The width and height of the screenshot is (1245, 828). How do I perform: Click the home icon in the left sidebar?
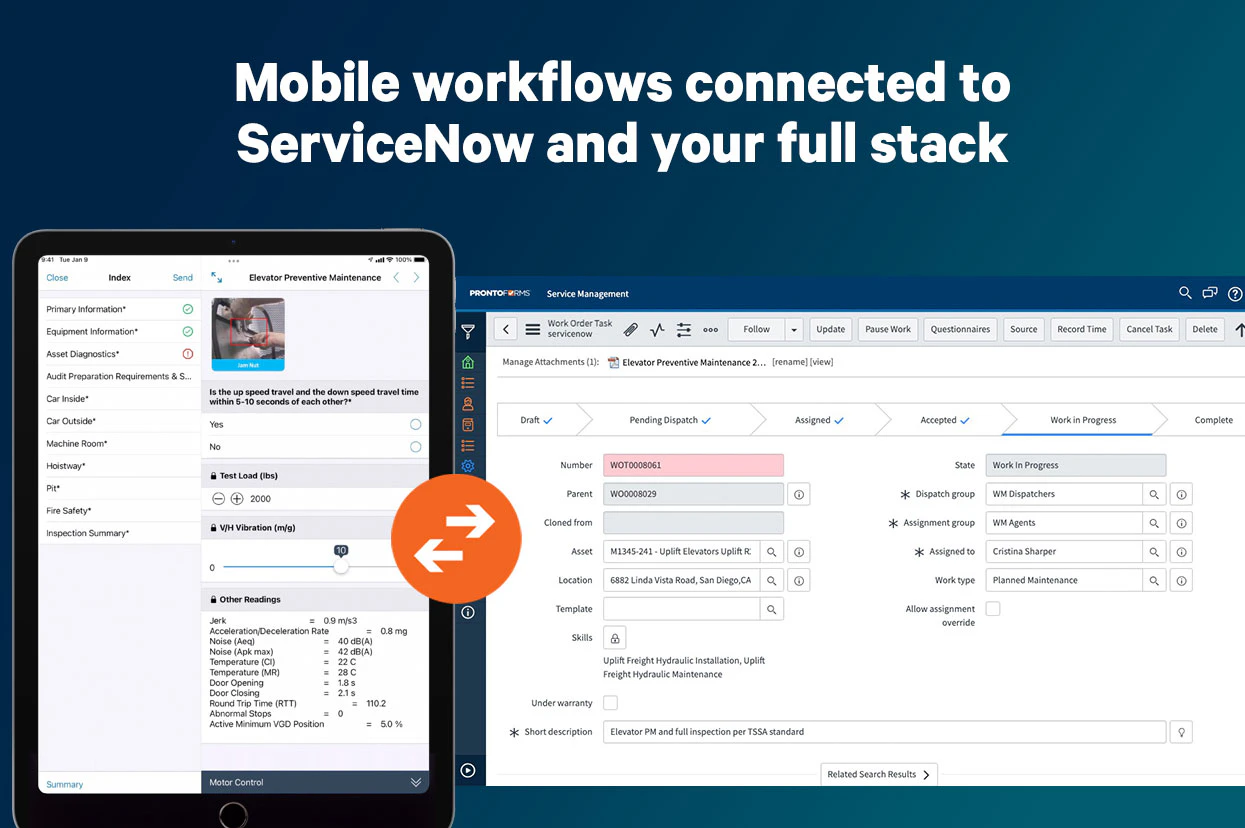(468, 363)
